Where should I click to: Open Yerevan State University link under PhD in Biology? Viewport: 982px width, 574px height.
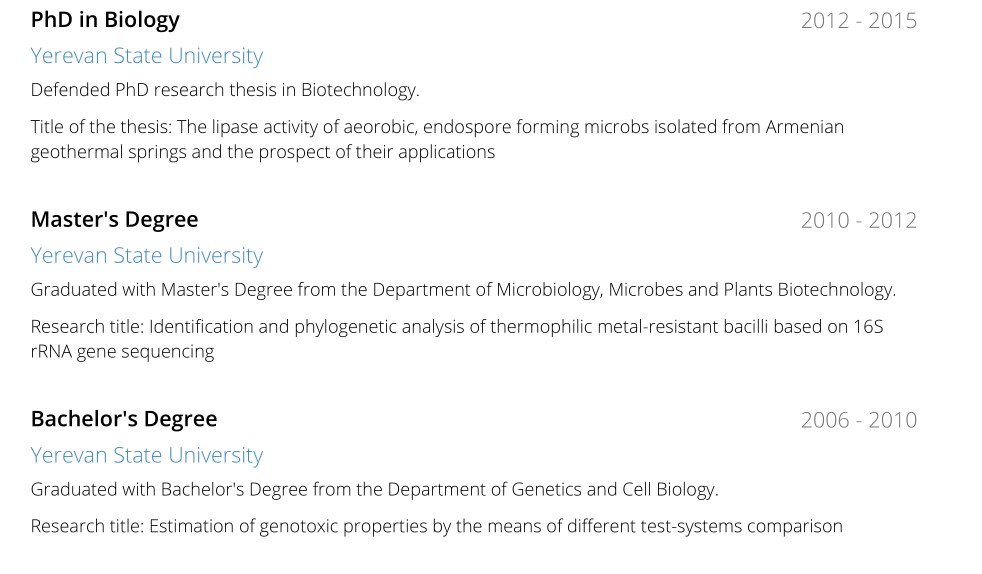point(147,56)
